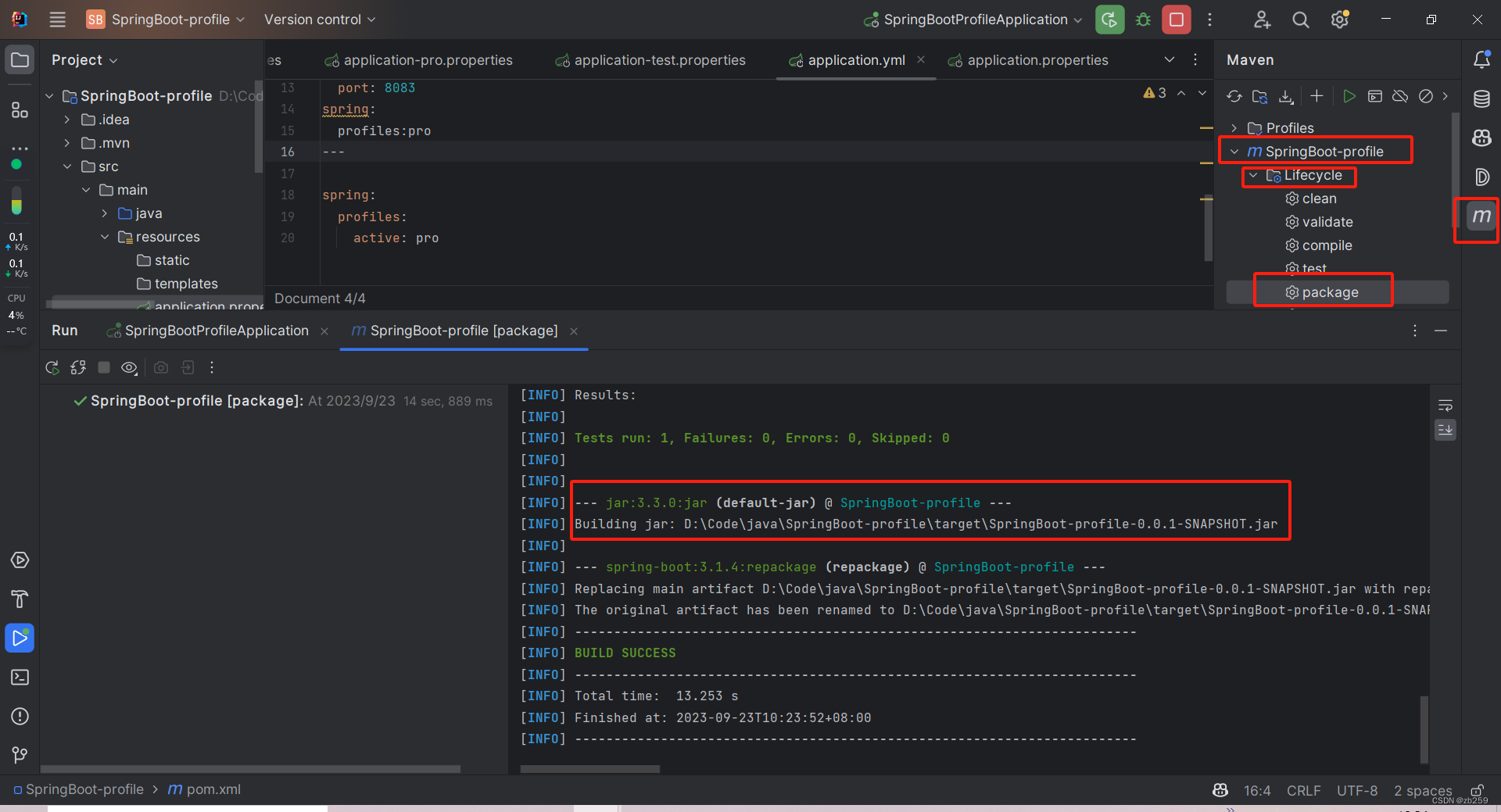Image resolution: width=1501 pixels, height=812 pixels.
Task: Open the Version control dropdown
Action: [x=319, y=20]
